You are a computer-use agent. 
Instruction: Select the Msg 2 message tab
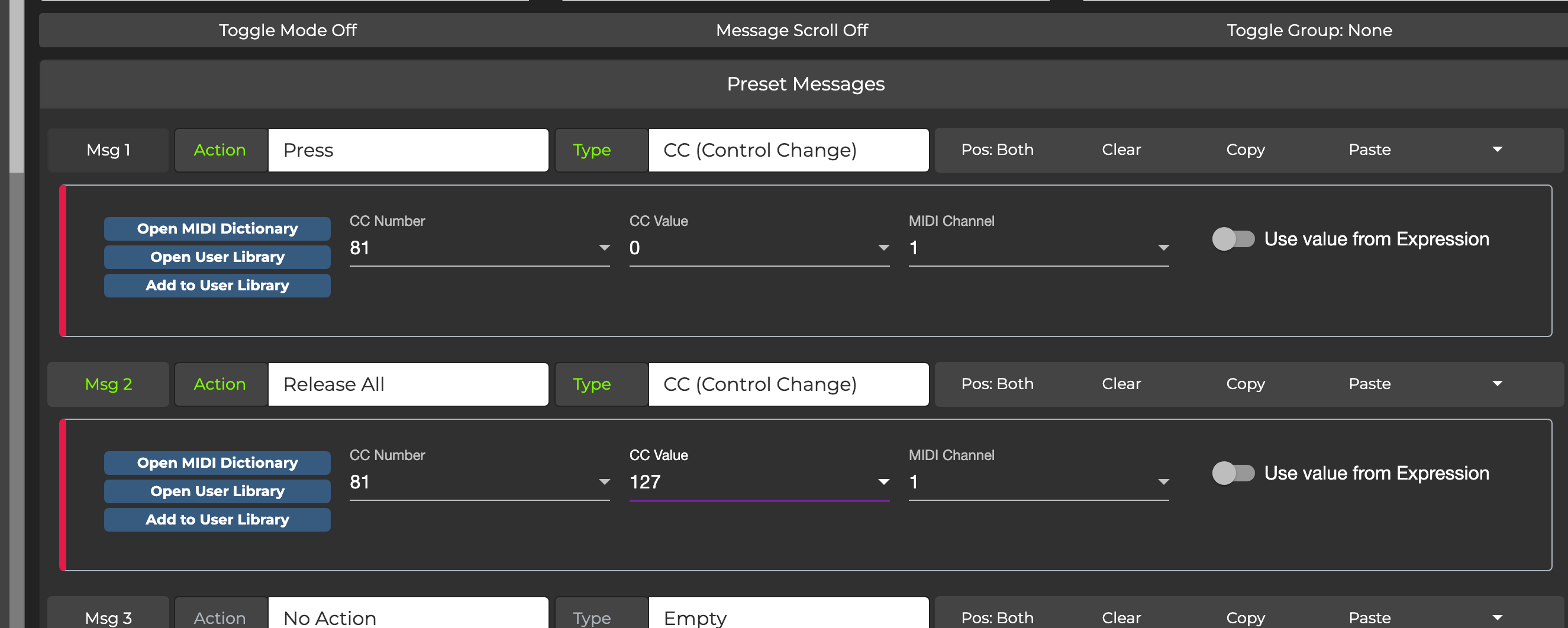(108, 384)
